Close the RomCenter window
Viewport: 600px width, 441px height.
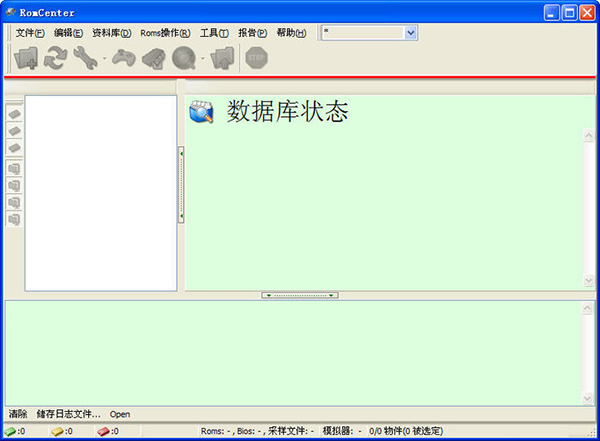(x=587, y=13)
